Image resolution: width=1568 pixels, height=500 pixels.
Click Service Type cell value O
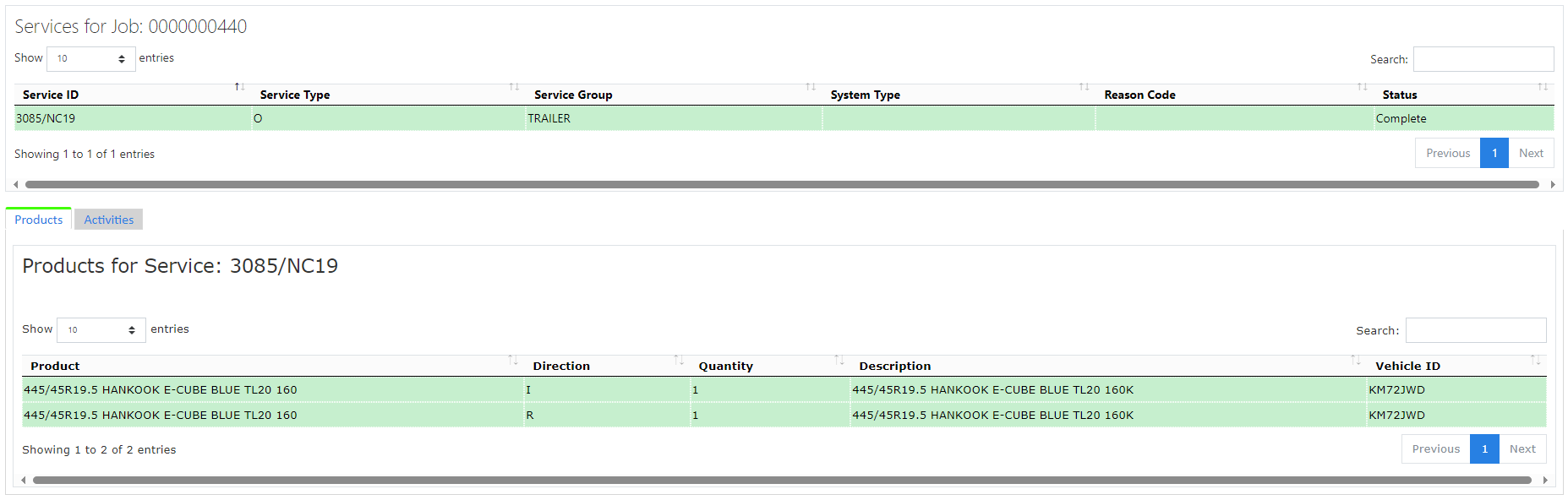pyautogui.click(x=388, y=118)
